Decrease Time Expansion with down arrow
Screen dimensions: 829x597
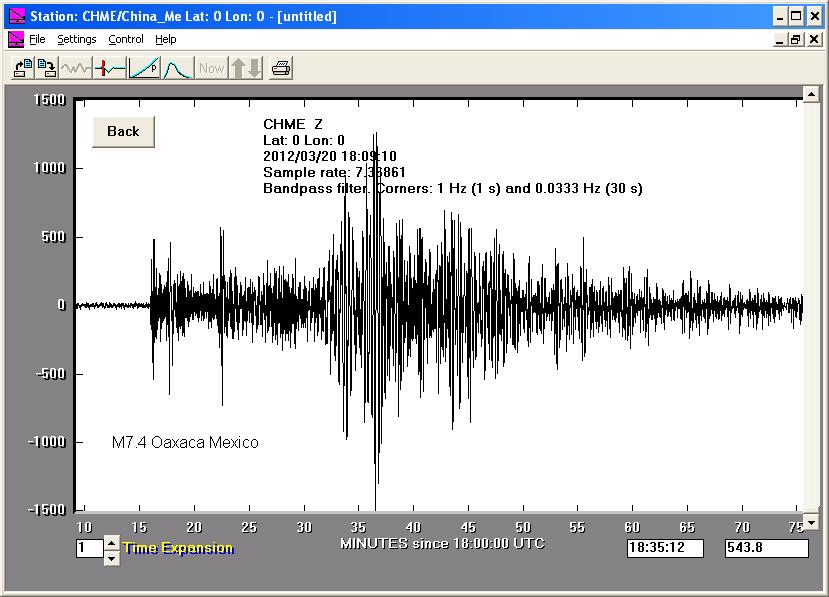111,556
